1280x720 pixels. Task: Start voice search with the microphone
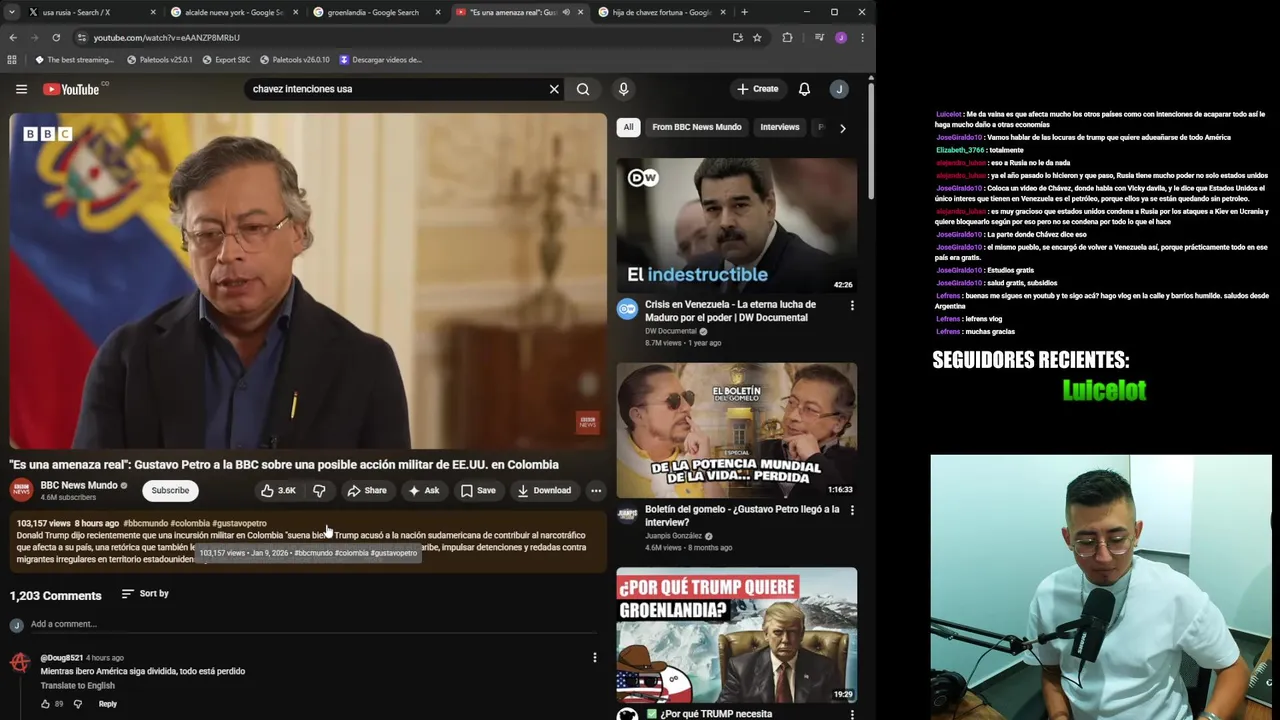pos(623,89)
